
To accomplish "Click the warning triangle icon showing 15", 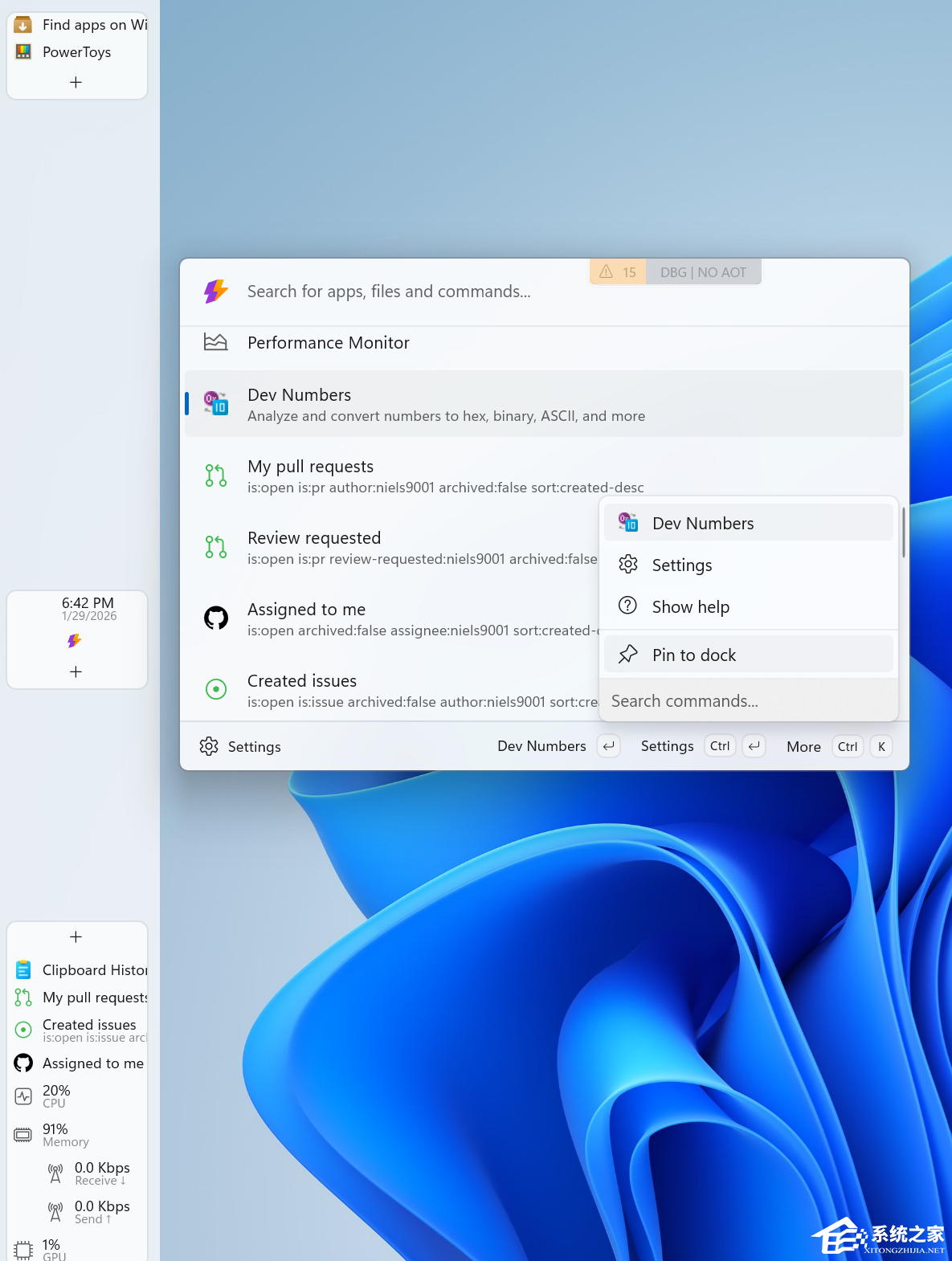I will (607, 271).
